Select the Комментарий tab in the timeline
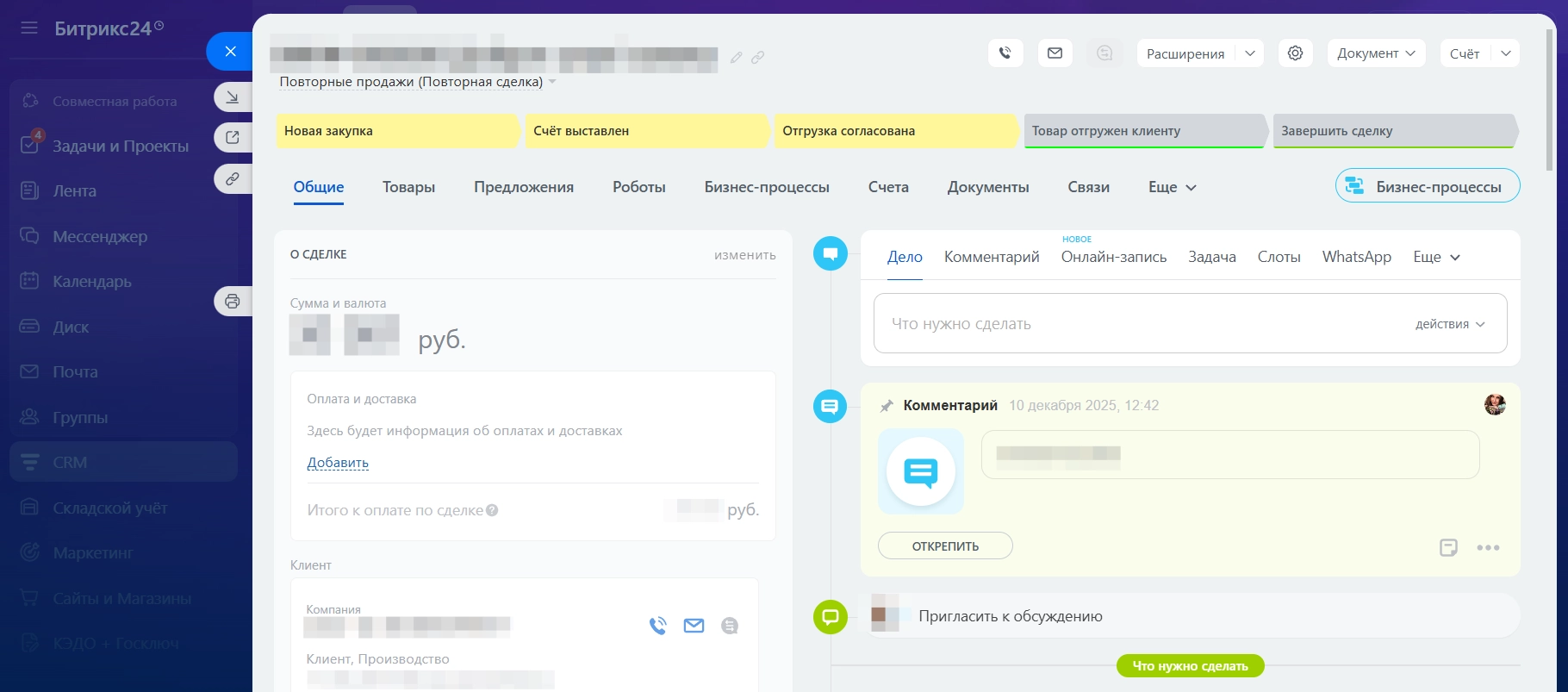 (x=992, y=257)
